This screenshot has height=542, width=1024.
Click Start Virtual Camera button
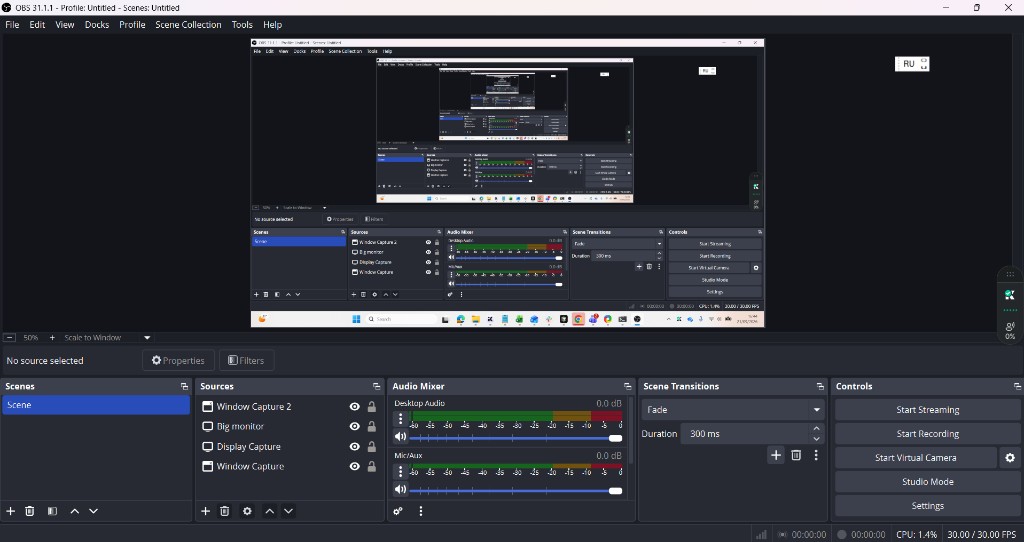916,458
